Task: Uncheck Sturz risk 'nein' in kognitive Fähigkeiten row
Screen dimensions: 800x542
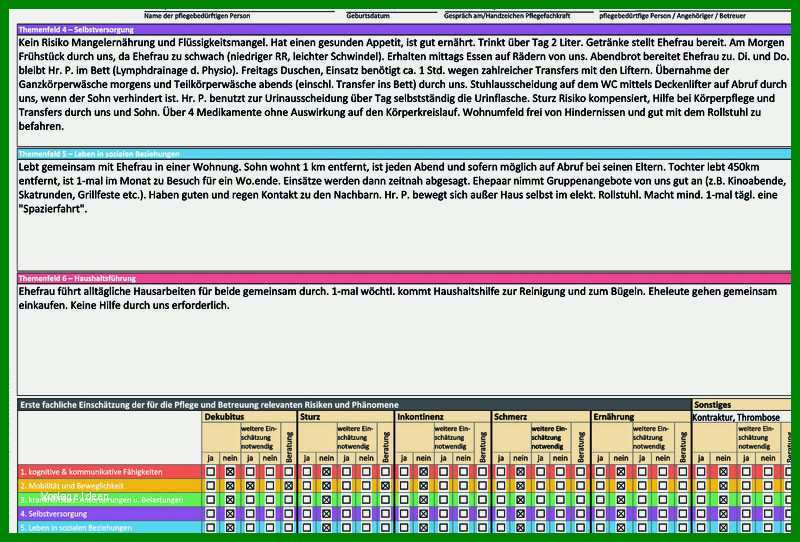Action: coord(327,472)
